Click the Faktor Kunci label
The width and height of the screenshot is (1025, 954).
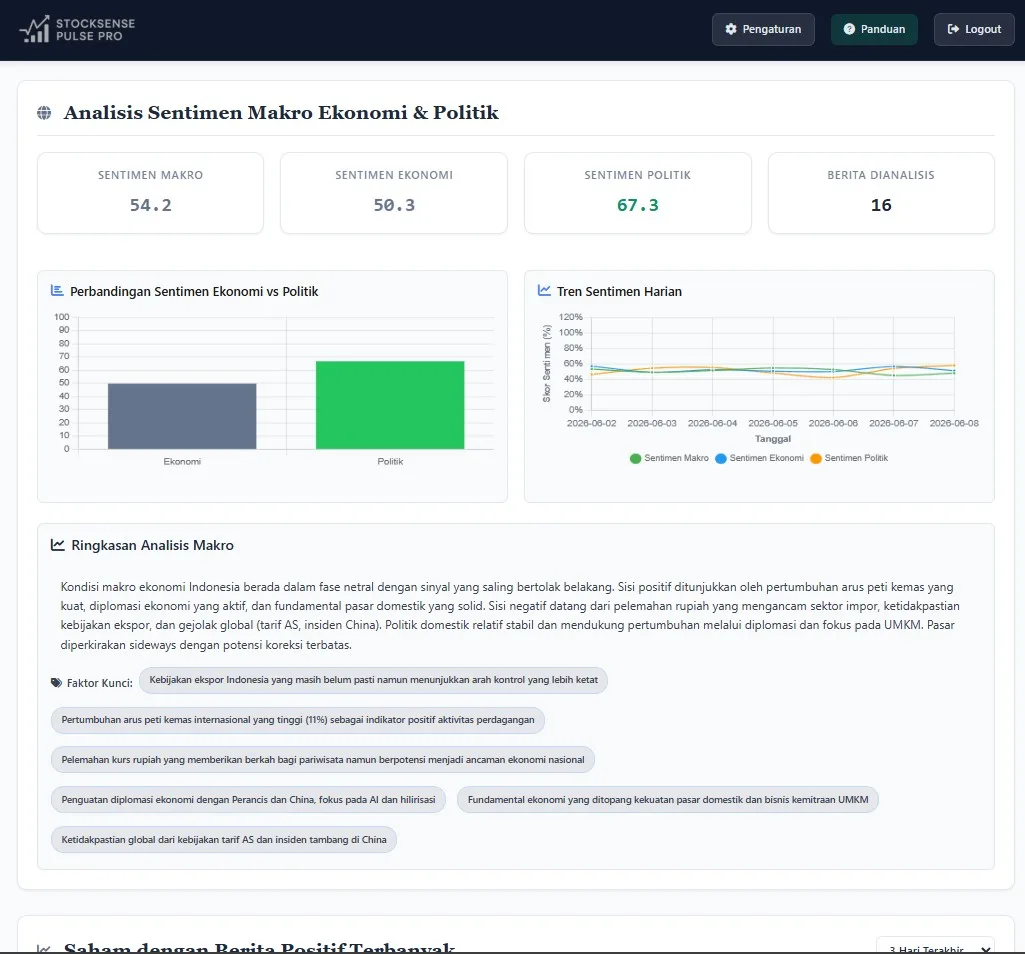[x=99, y=683]
